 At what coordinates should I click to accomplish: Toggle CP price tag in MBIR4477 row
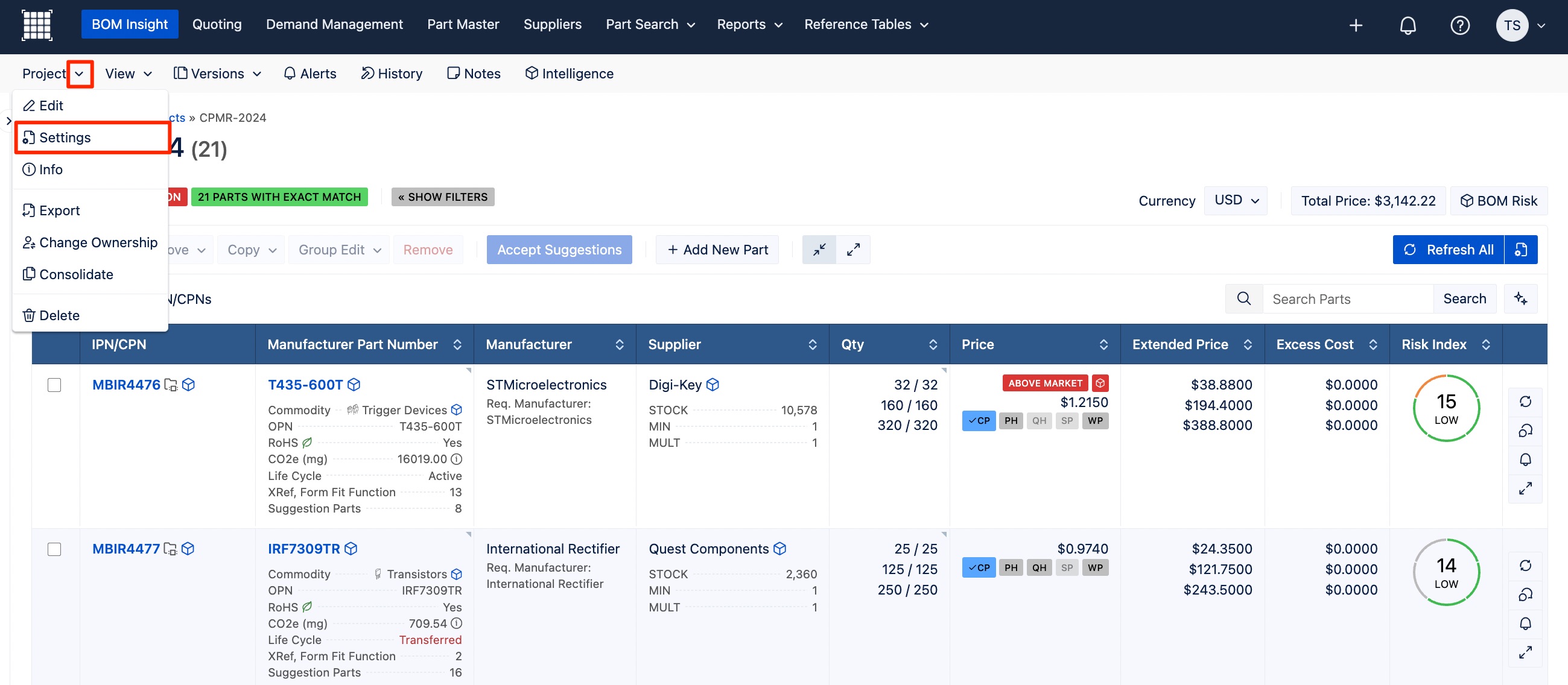(979, 567)
